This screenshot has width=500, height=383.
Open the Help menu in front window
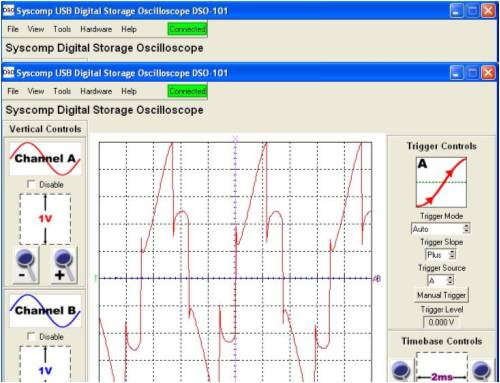tap(129, 91)
